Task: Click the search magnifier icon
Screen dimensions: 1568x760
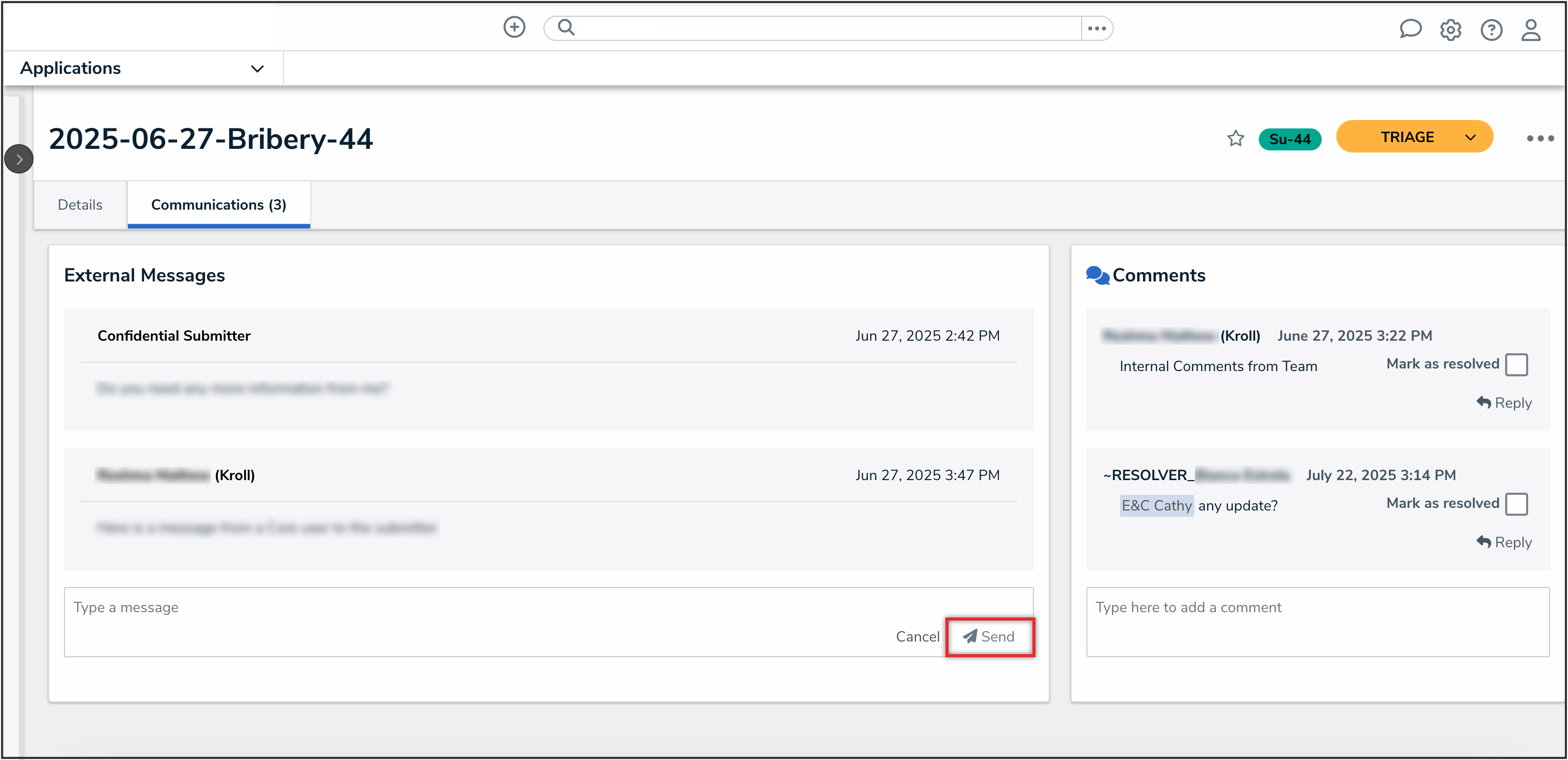Action: point(566,27)
